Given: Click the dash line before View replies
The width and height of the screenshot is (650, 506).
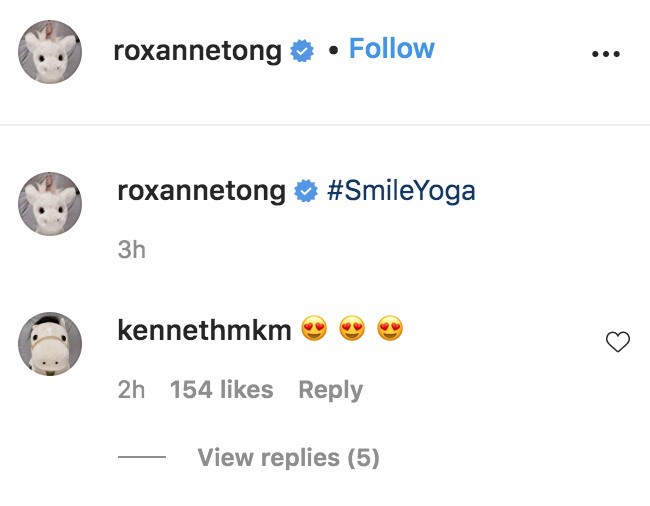Looking at the screenshot, I should 141,458.
